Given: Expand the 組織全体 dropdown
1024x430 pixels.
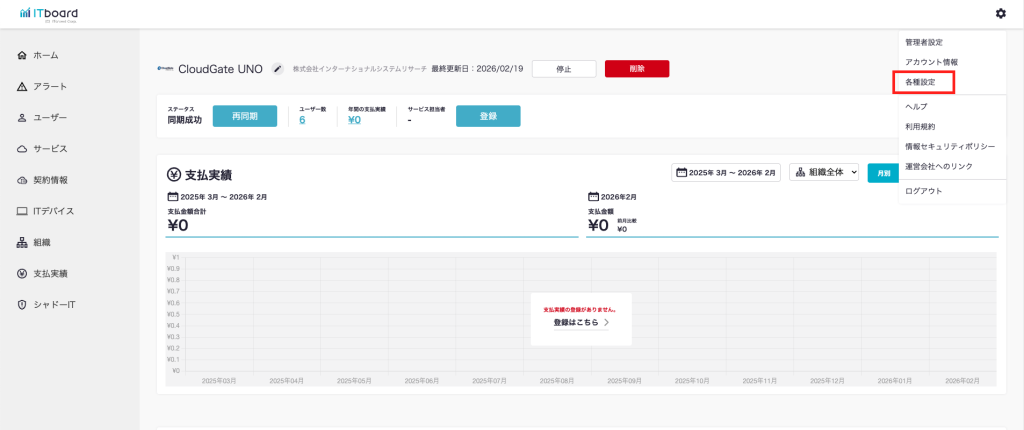Looking at the screenshot, I should point(826,173).
